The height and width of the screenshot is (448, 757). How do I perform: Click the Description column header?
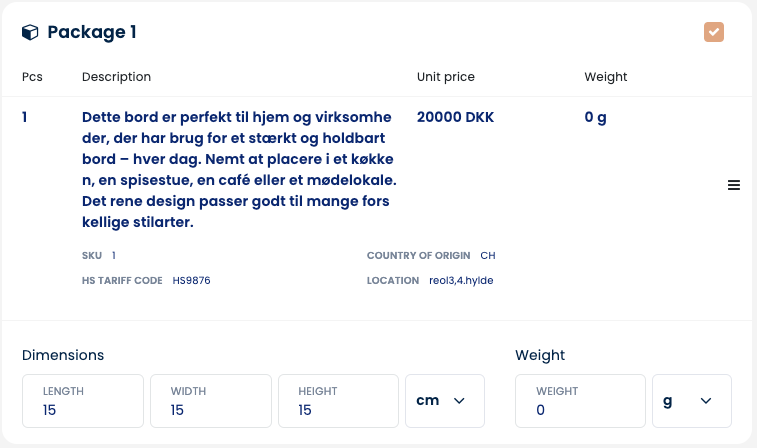tap(116, 77)
